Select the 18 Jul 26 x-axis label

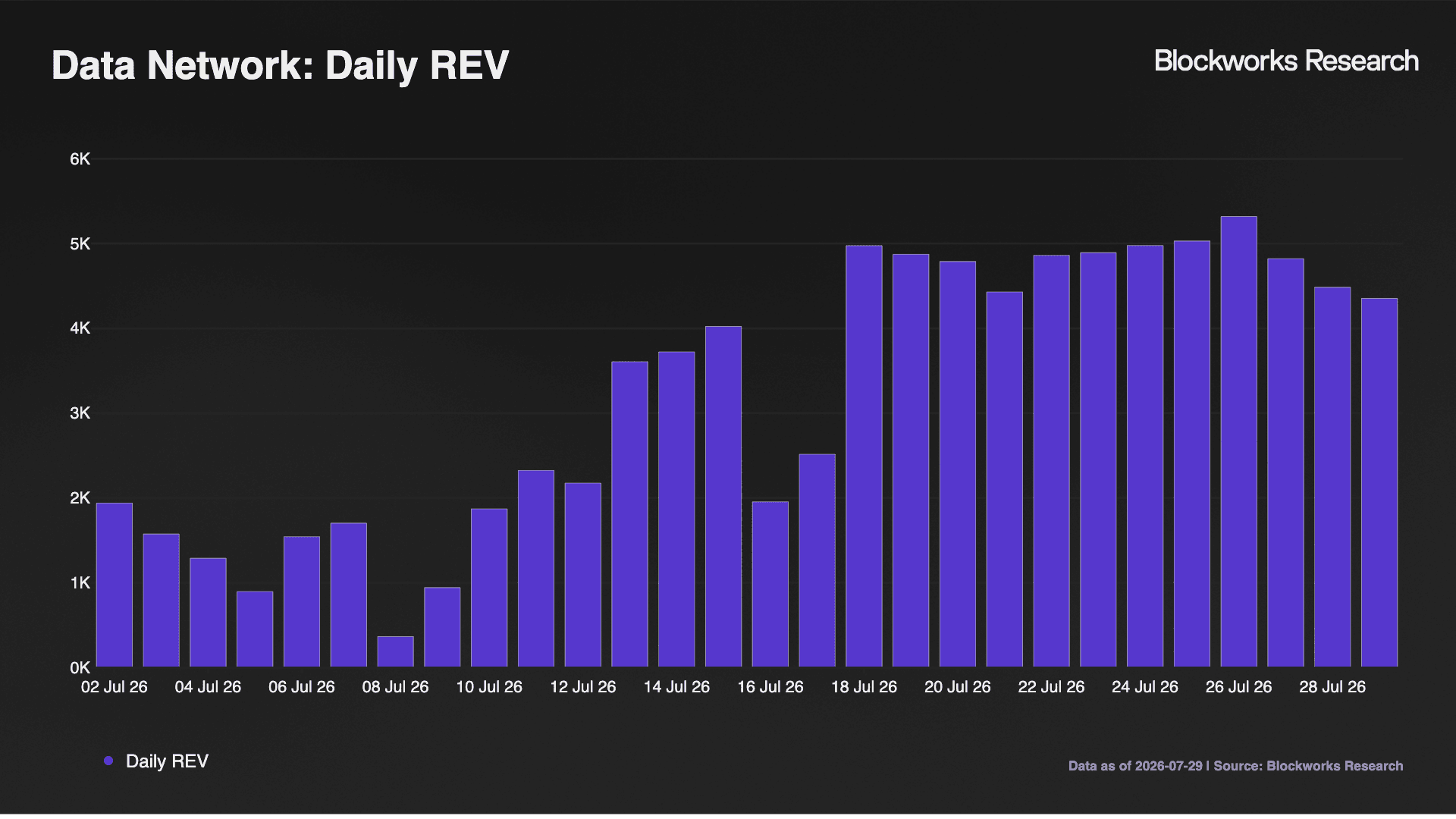point(864,687)
